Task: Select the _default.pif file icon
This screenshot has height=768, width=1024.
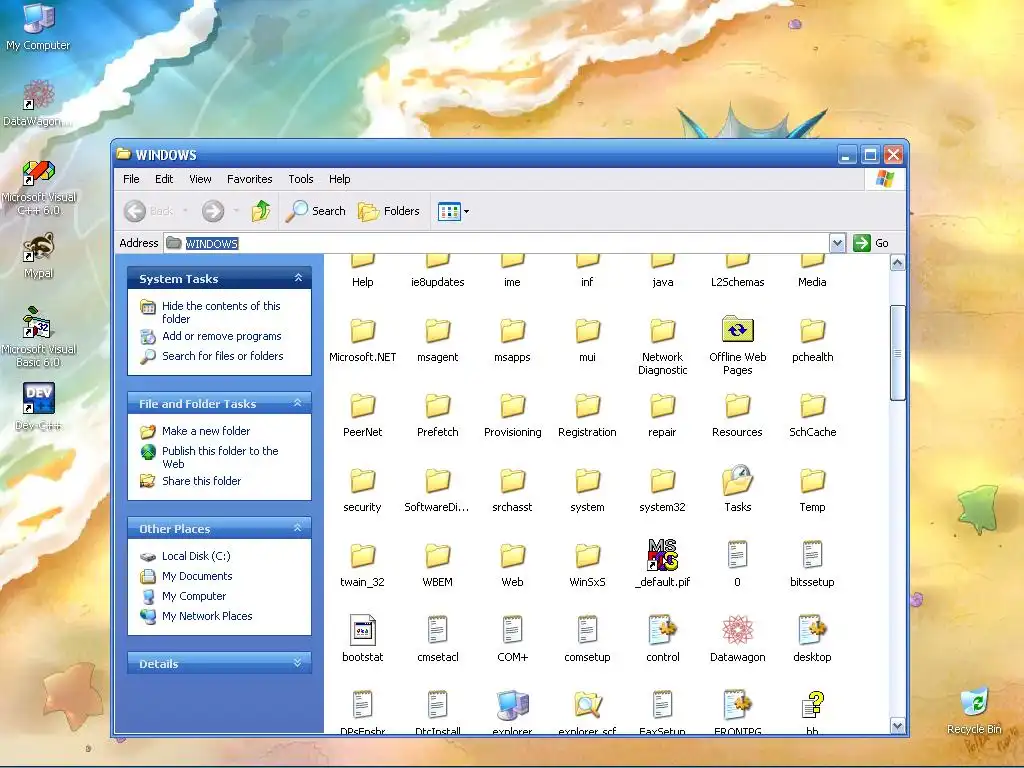Action: pos(662,555)
